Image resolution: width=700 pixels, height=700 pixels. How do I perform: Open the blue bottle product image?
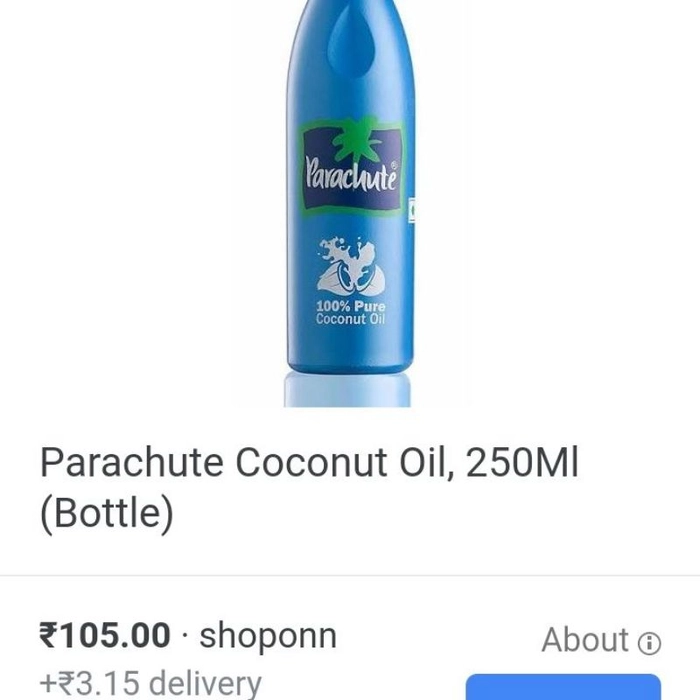[350, 203]
